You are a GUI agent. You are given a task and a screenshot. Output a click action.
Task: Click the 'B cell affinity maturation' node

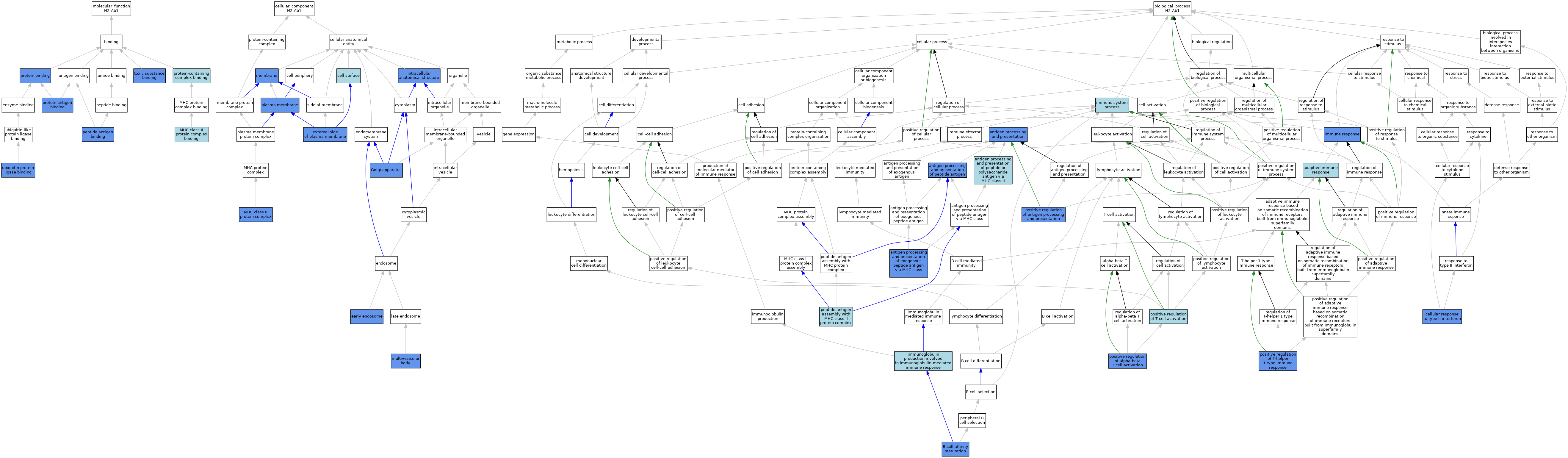pyautogui.click(x=955, y=449)
